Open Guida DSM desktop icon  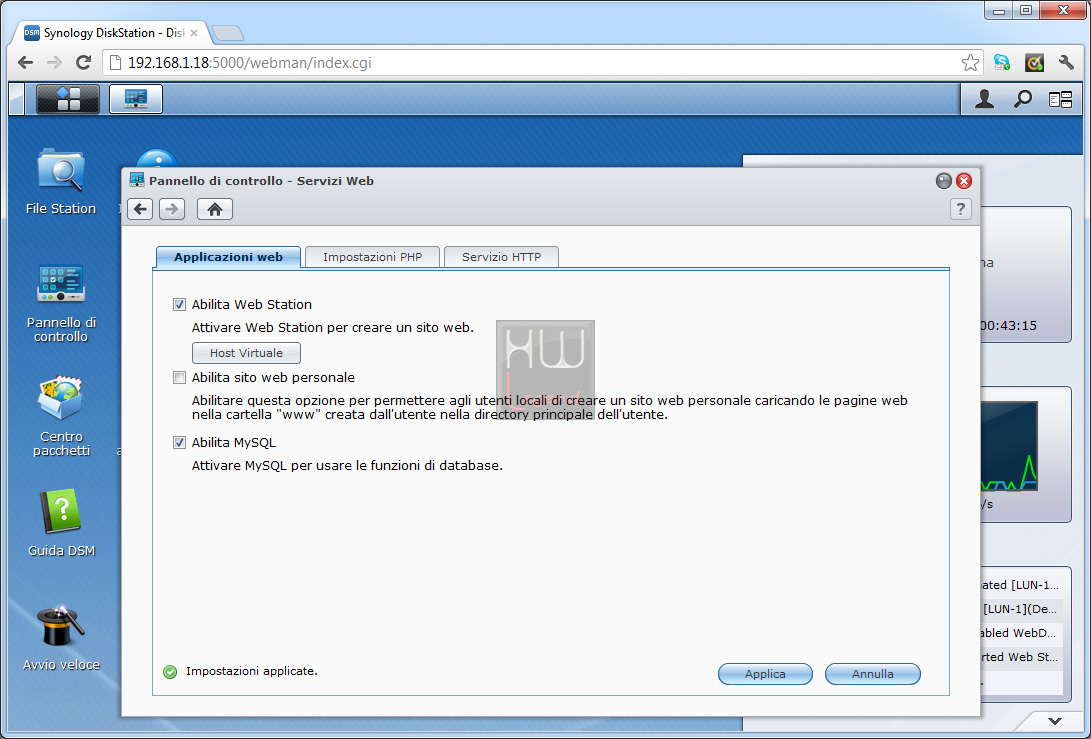click(x=61, y=523)
